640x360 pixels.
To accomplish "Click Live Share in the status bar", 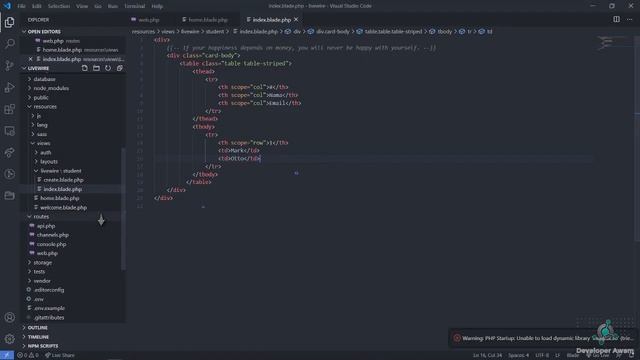I will (x=60, y=356).
